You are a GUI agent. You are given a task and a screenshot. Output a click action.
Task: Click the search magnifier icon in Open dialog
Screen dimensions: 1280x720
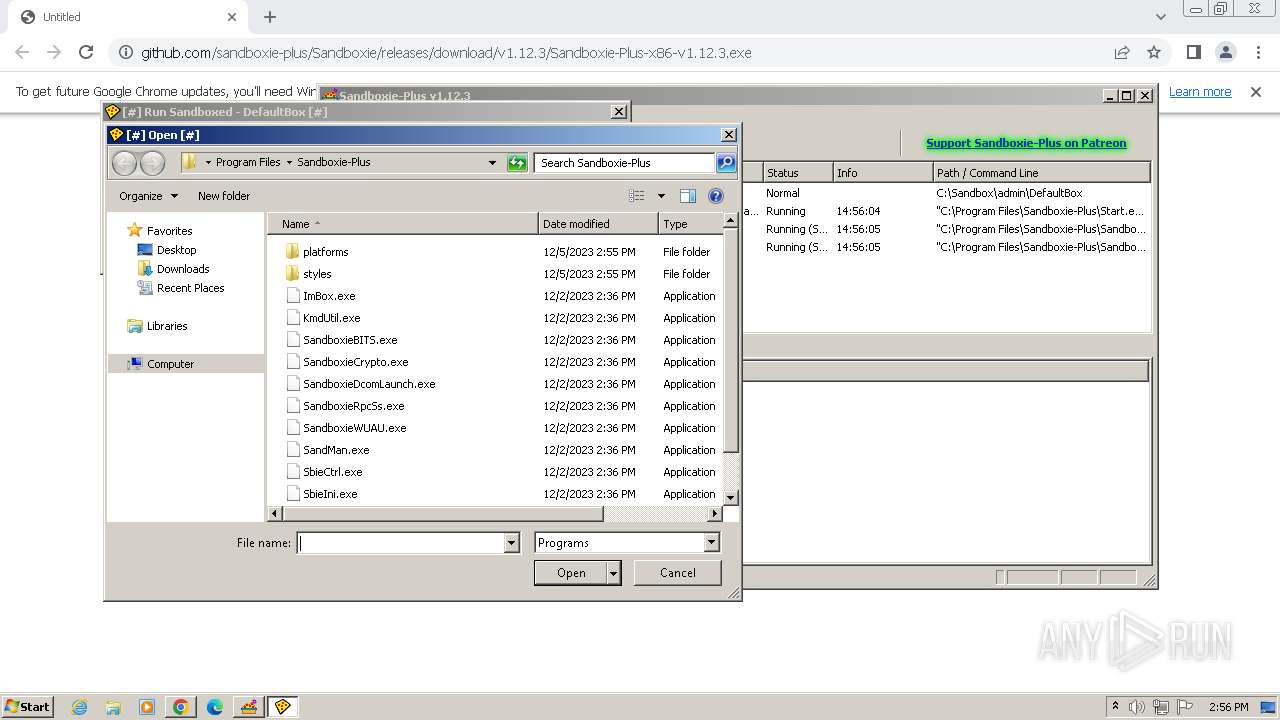(x=726, y=163)
